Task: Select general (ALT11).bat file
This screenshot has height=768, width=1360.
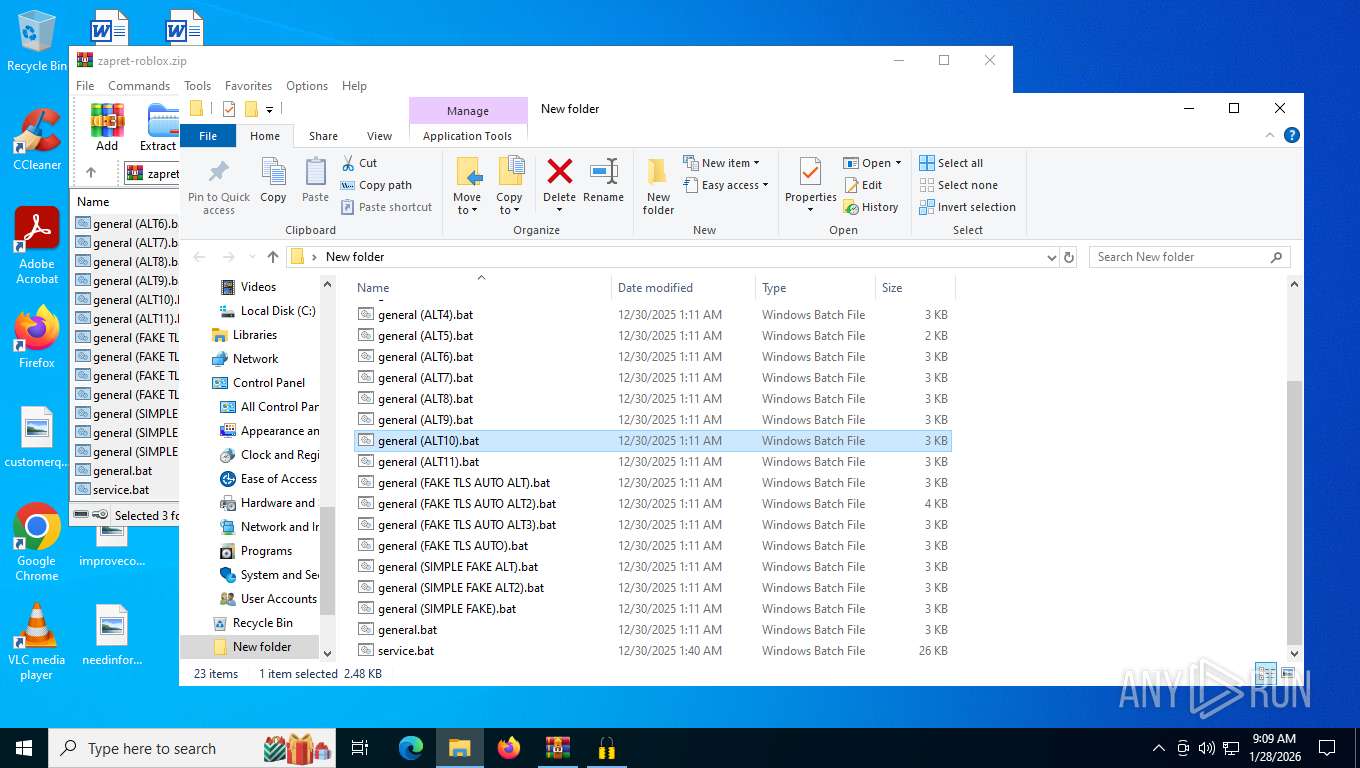Action: coord(652,462)
